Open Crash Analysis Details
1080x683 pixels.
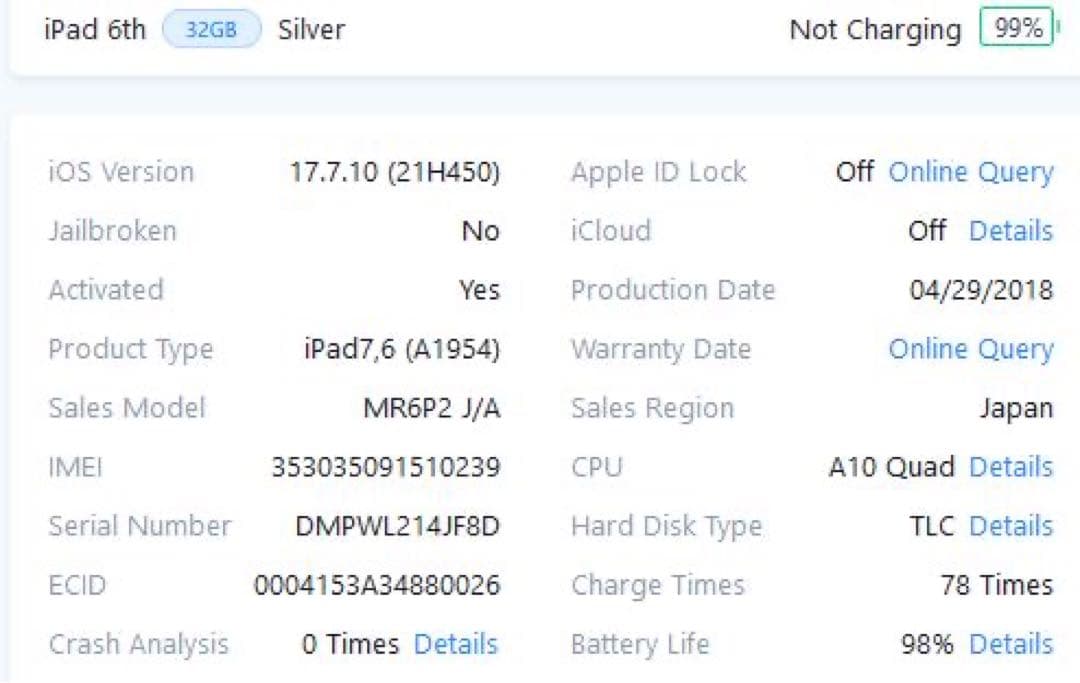[x=456, y=644]
